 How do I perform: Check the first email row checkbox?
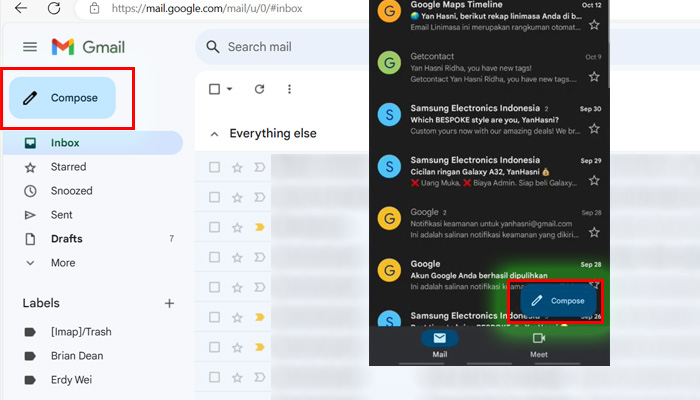(214, 168)
